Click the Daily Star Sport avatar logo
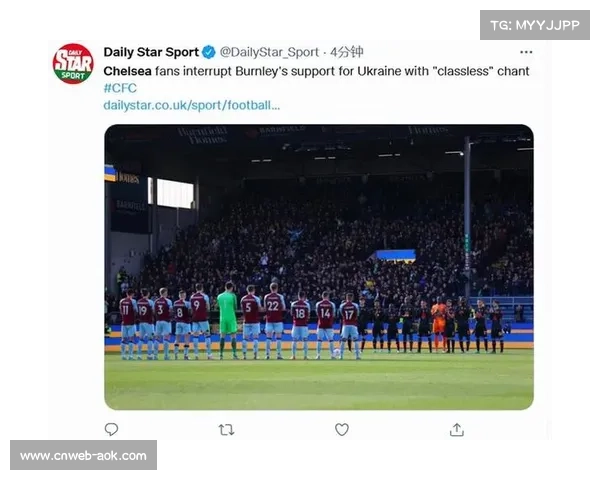The image size is (600, 480). [73, 63]
